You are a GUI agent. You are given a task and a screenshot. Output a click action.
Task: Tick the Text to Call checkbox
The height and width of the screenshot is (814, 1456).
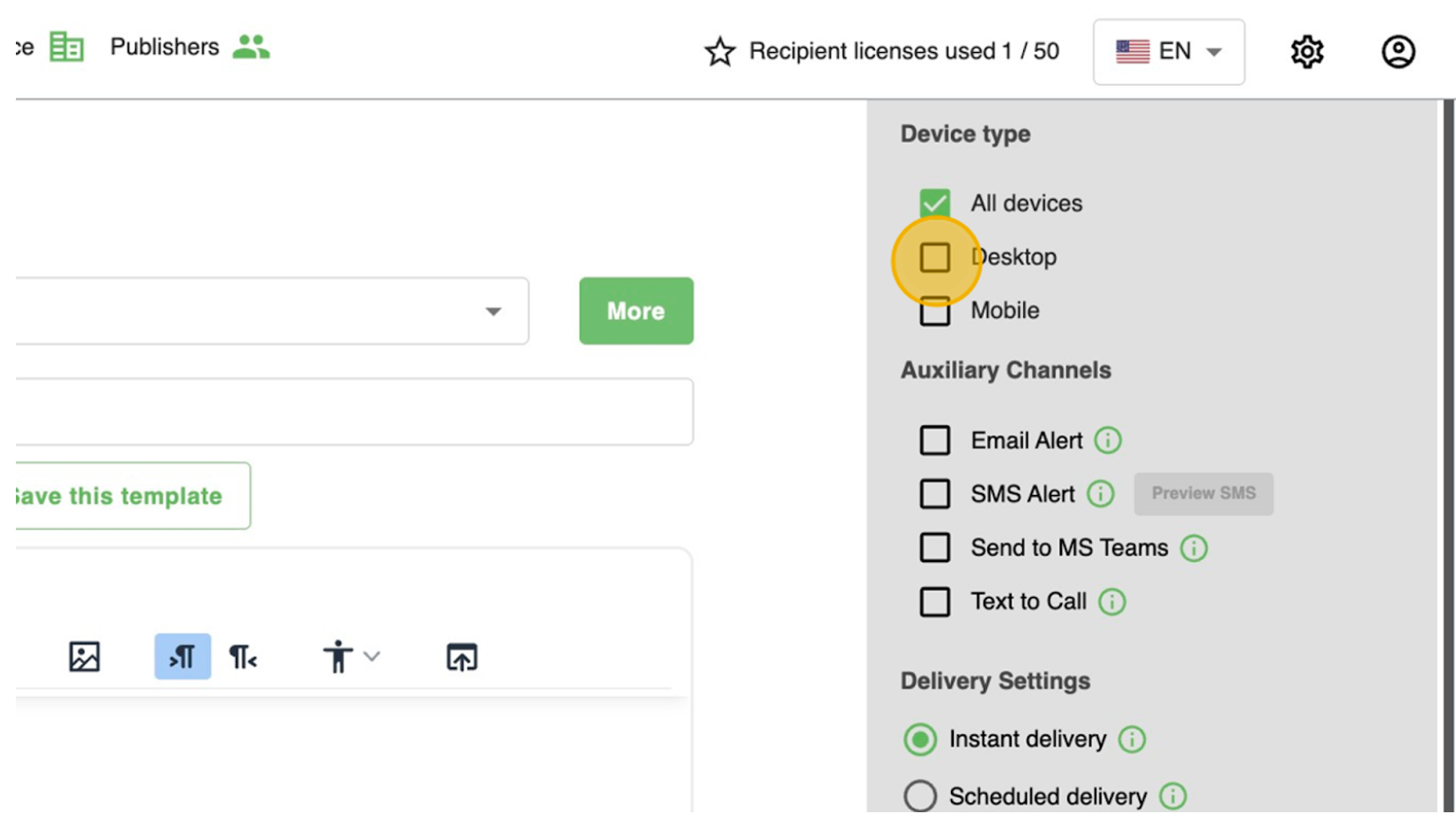tap(935, 603)
